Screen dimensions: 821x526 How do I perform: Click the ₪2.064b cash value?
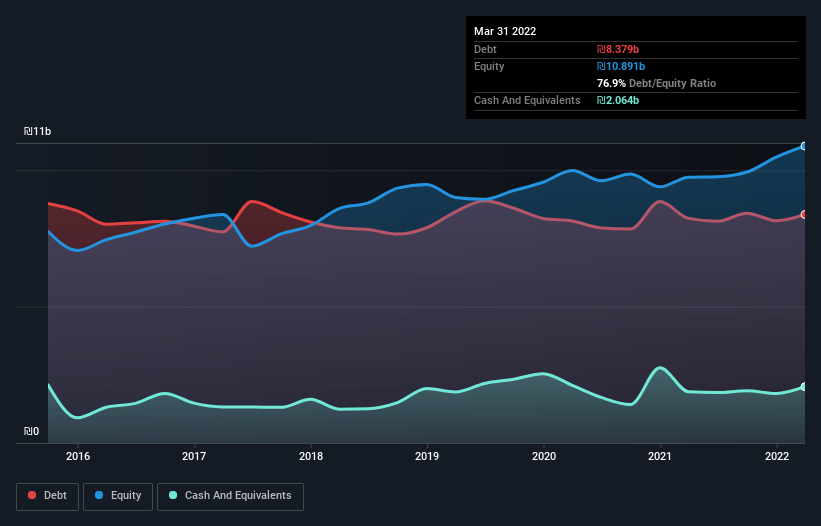click(x=618, y=100)
